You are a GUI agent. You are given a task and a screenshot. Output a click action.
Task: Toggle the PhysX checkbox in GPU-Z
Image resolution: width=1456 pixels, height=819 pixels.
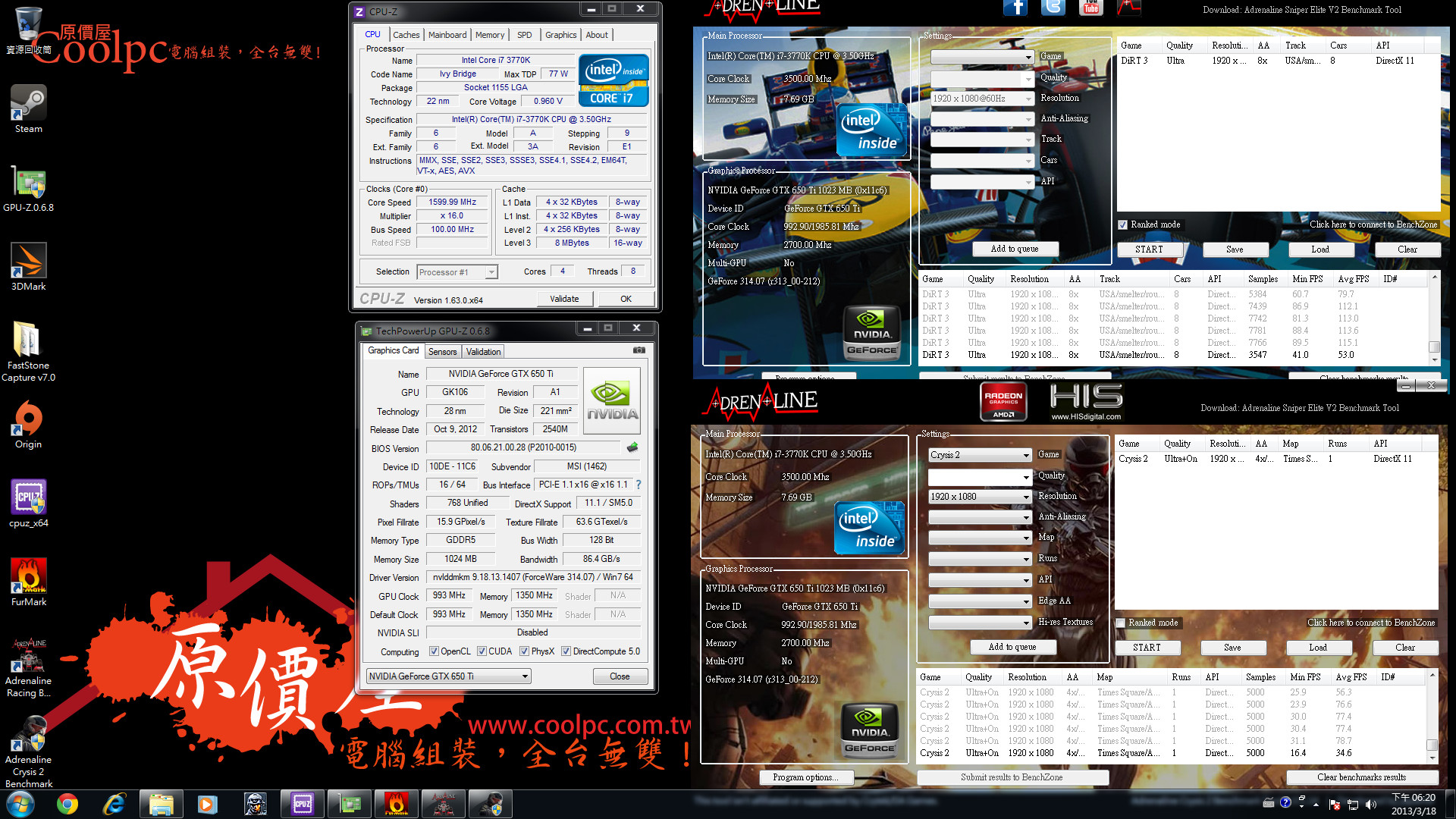coord(524,651)
